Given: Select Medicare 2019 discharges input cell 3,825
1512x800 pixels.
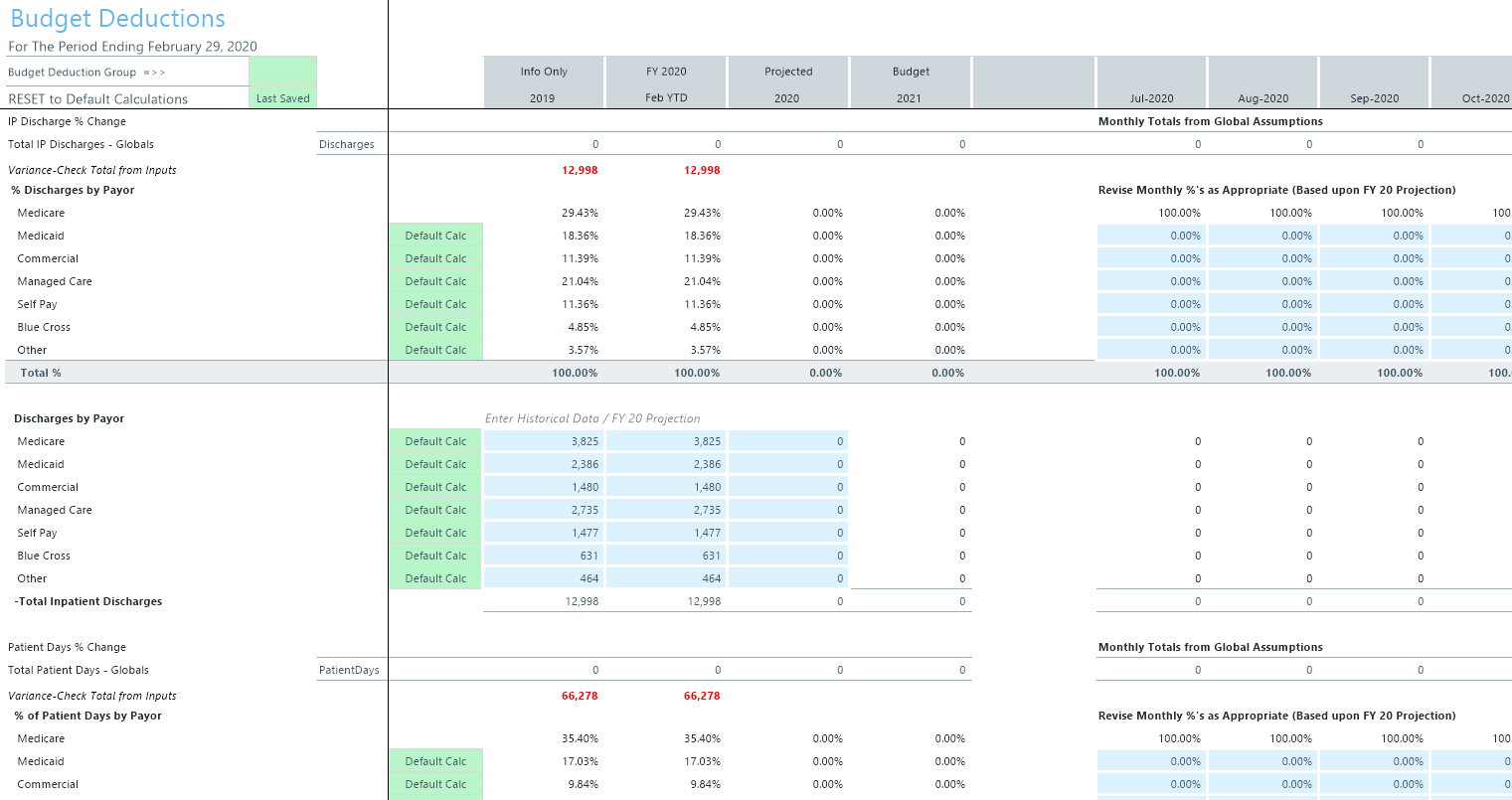Looking at the screenshot, I should [544, 441].
